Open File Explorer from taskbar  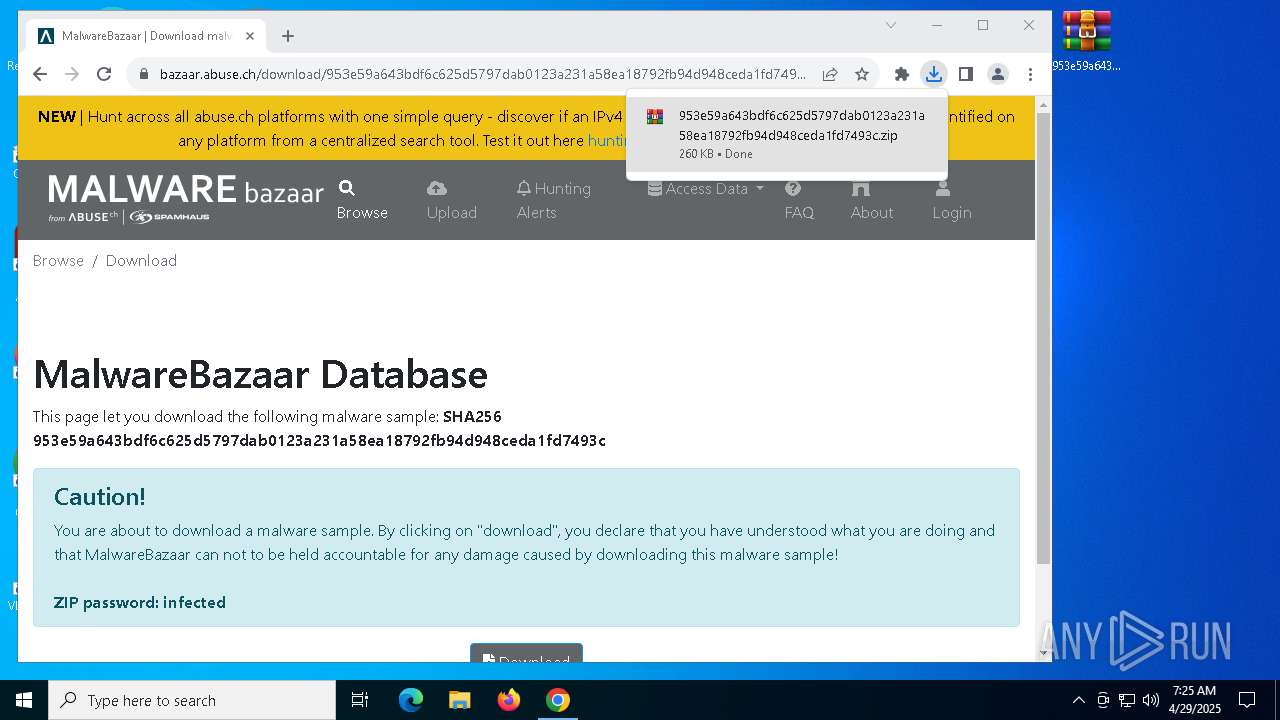460,700
